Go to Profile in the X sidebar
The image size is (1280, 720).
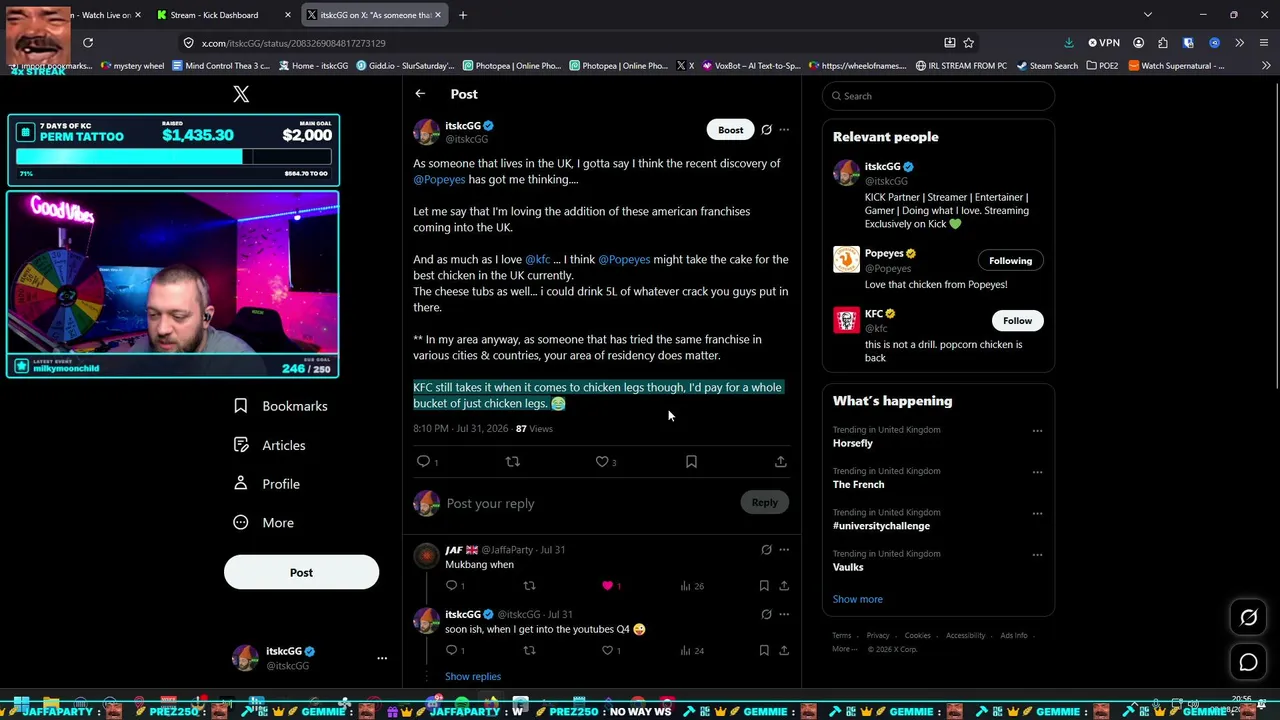point(267,484)
